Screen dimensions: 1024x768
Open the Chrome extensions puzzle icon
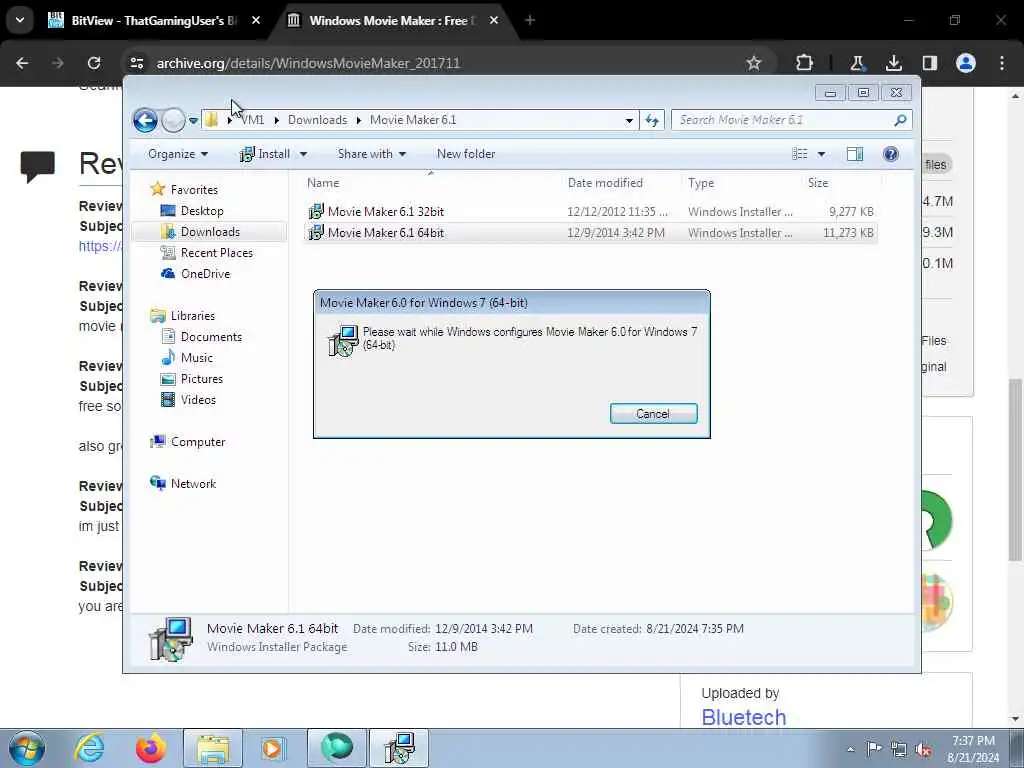(805, 63)
